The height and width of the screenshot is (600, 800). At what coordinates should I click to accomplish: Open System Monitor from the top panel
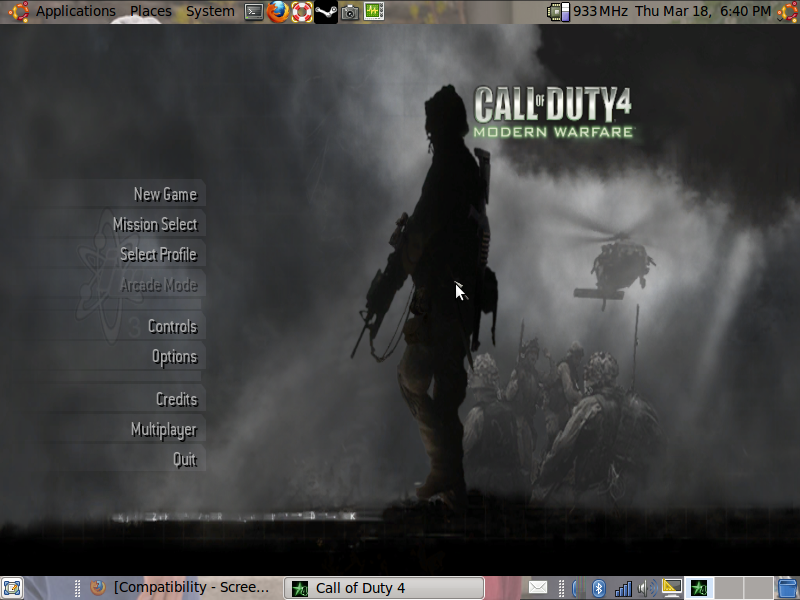tap(374, 12)
